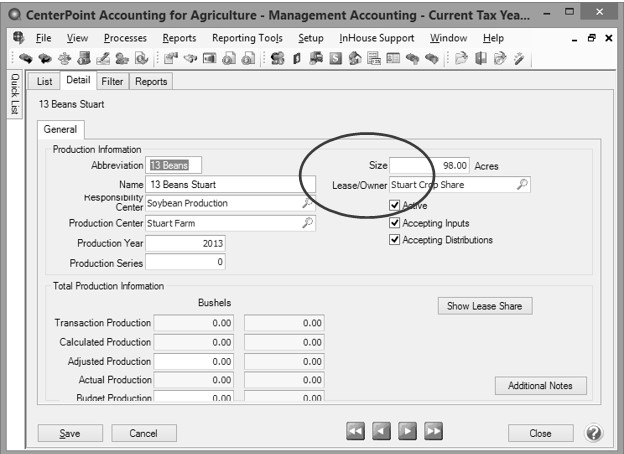Click the dollar-sign book toolbar icon
This screenshot has height=454, width=624.
coord(297,59)
